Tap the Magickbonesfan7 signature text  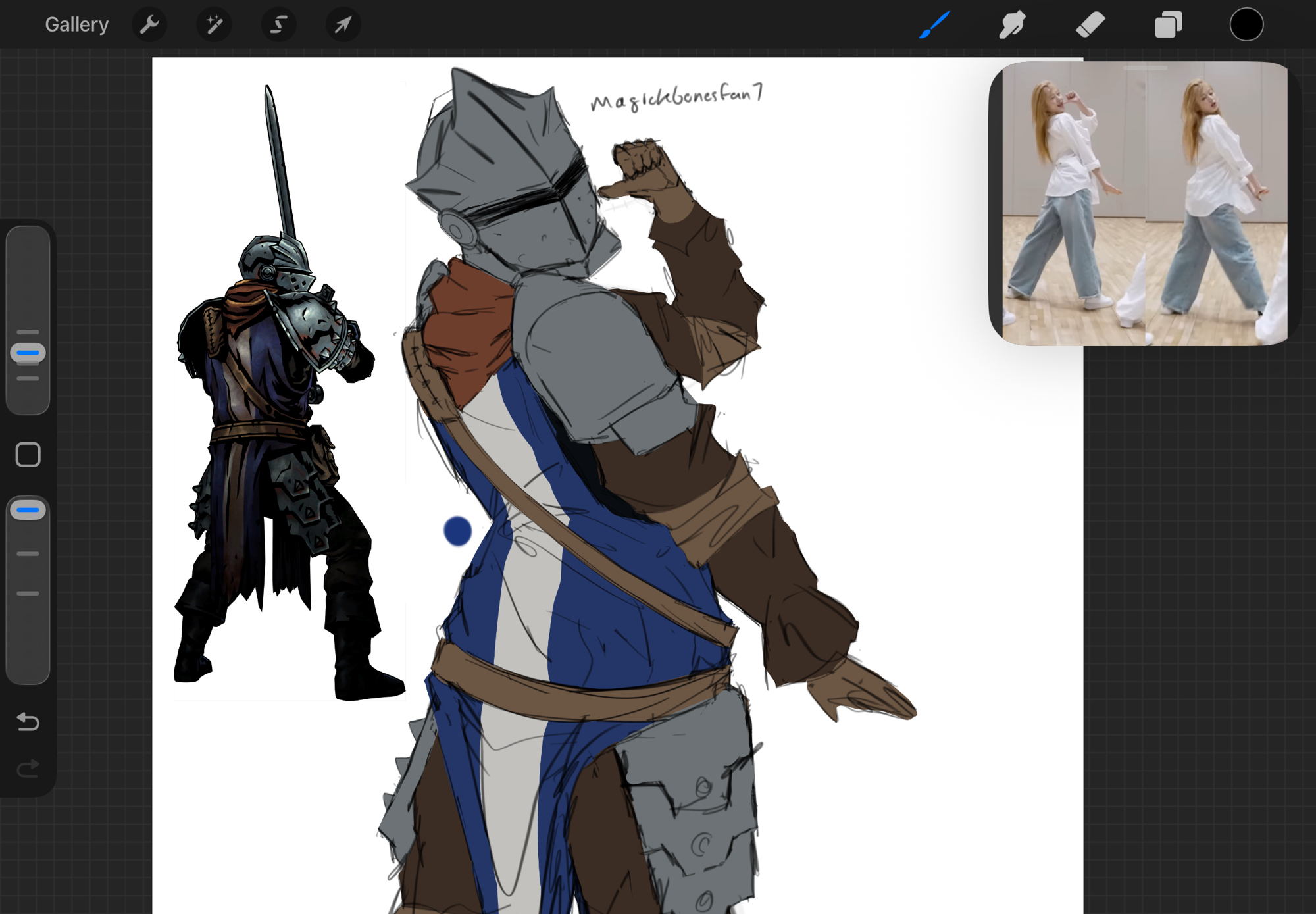point(676,97)
